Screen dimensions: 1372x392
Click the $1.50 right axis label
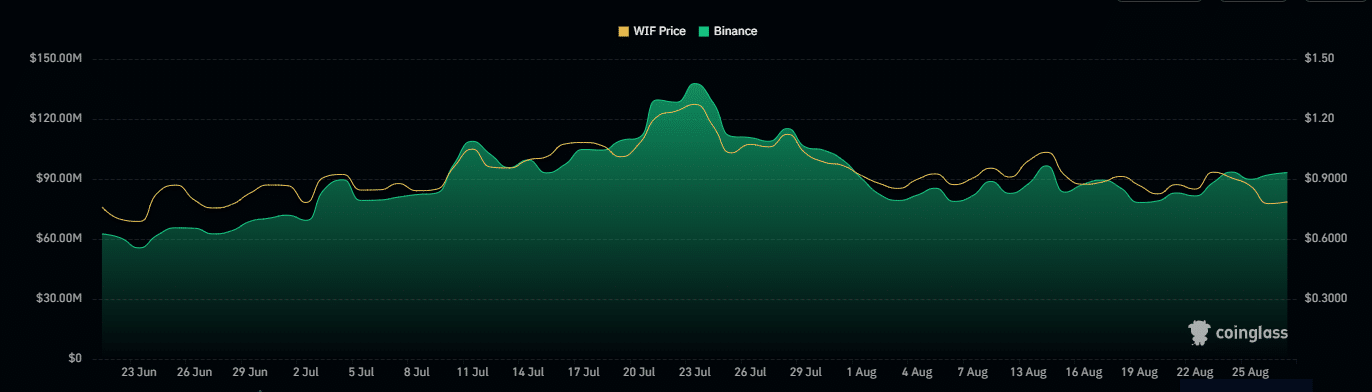1320,59
